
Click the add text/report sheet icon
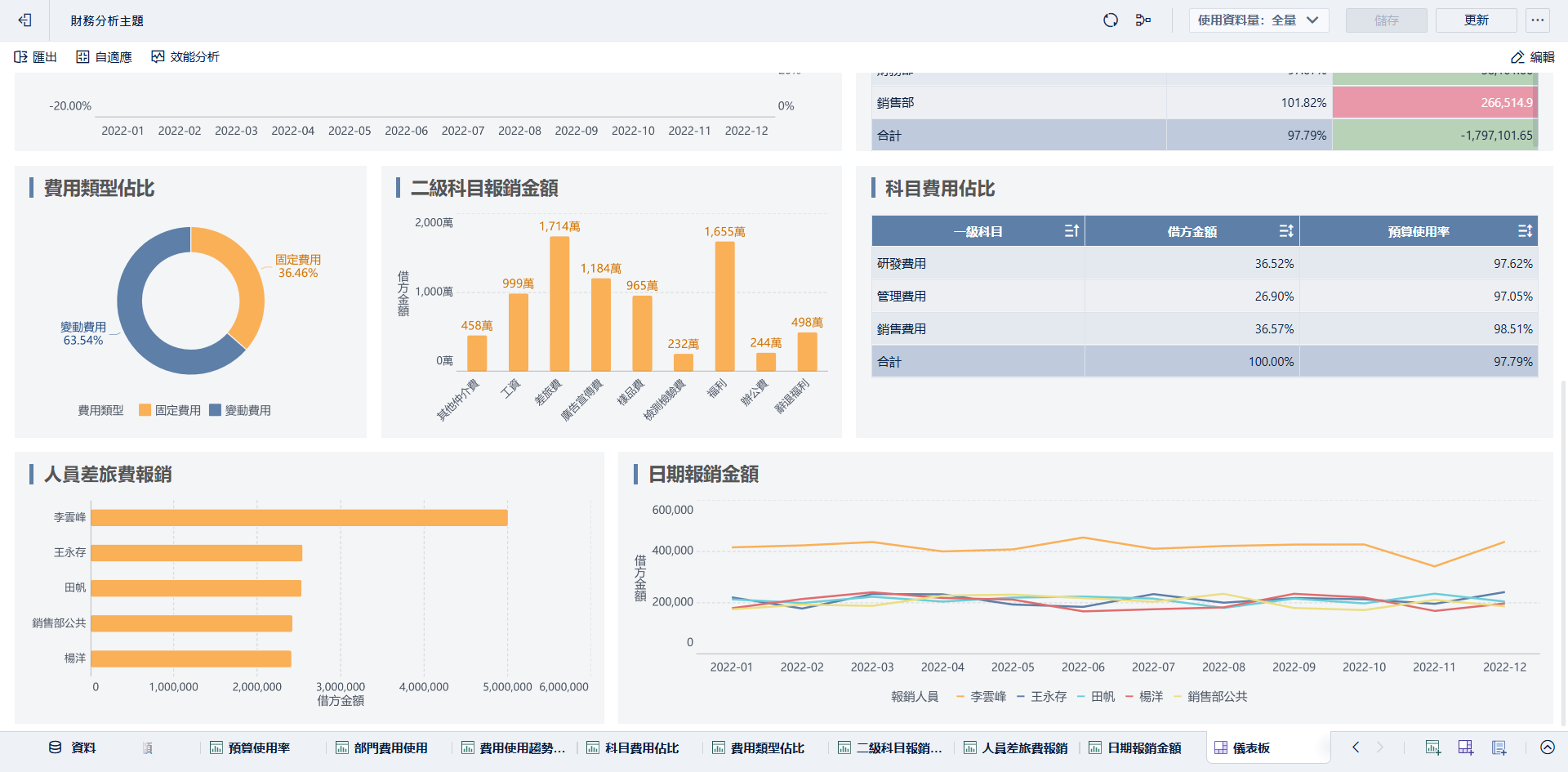point(1499,747)
